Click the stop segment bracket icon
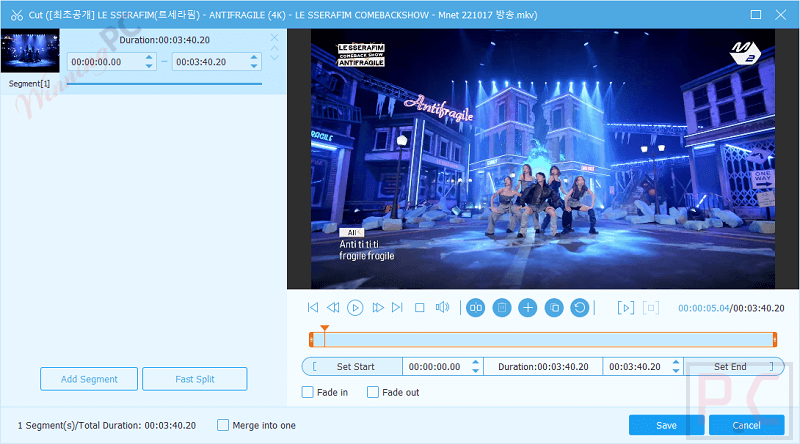This screenshot has height=444, width=800. pos(651,308)
